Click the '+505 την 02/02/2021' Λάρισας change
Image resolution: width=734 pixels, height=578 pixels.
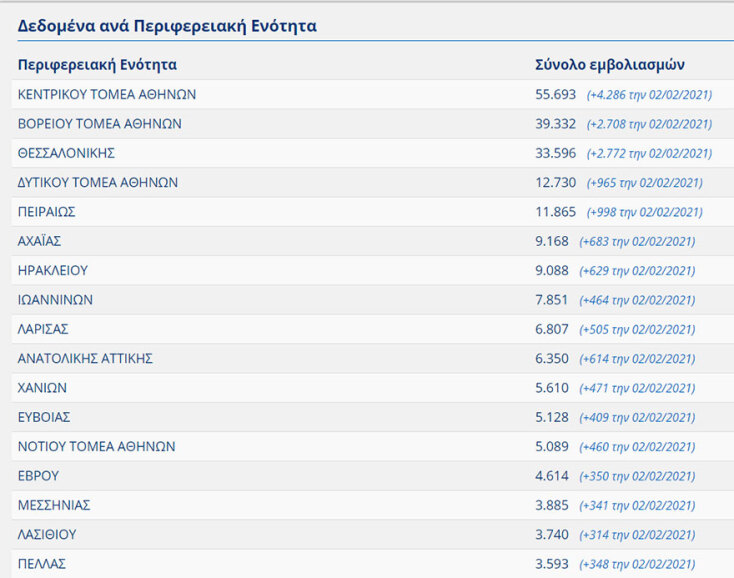(640, 330)
